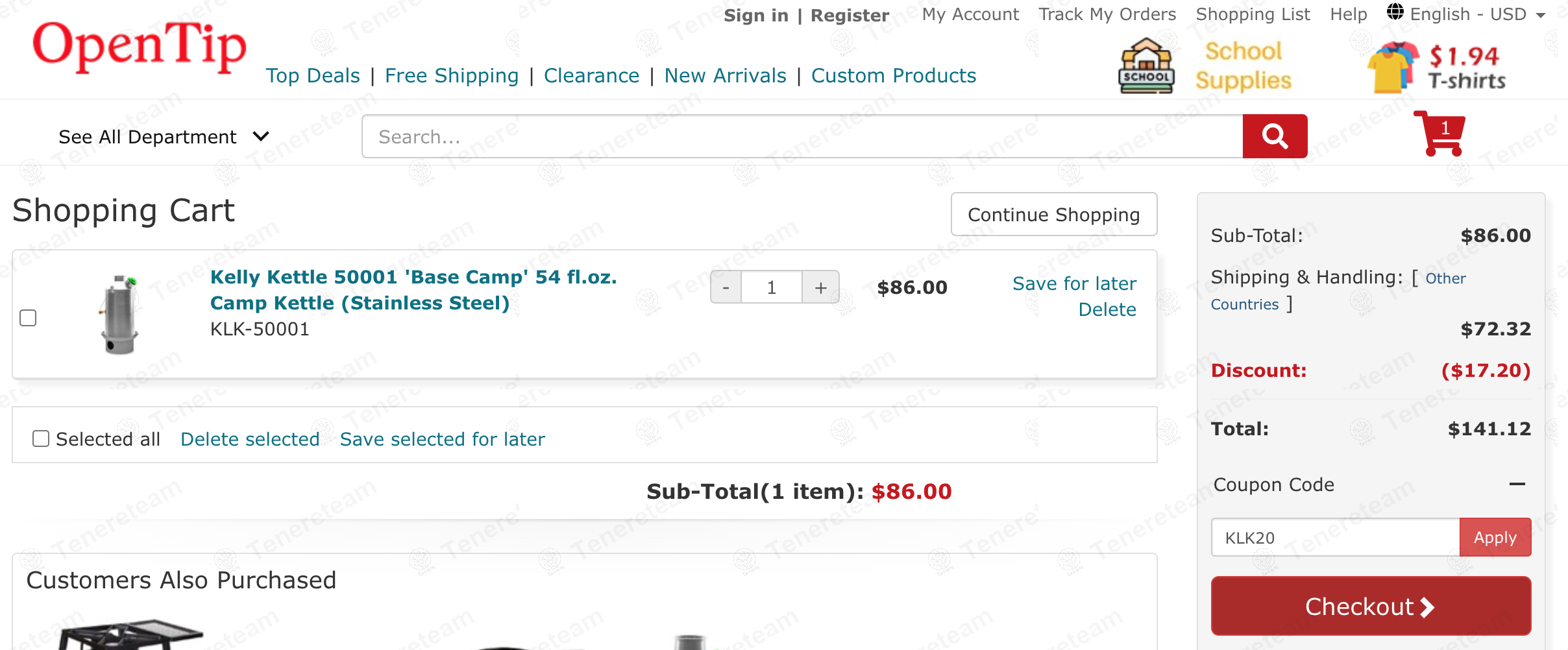Increase kettle quantity with plus button
Screen dimensions: 1568x650
click(821, 287)
